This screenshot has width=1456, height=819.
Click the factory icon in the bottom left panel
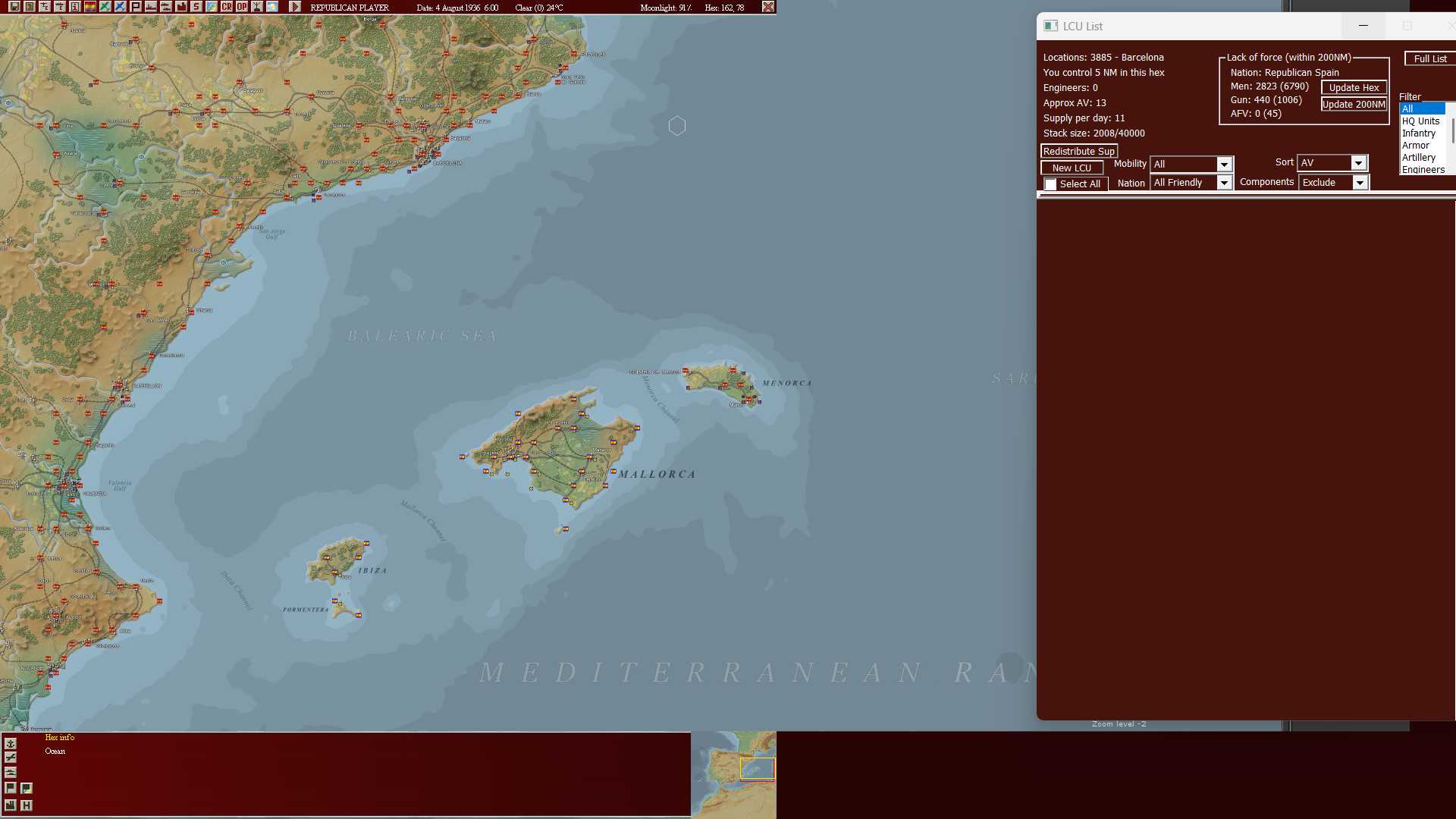(11, 805)
